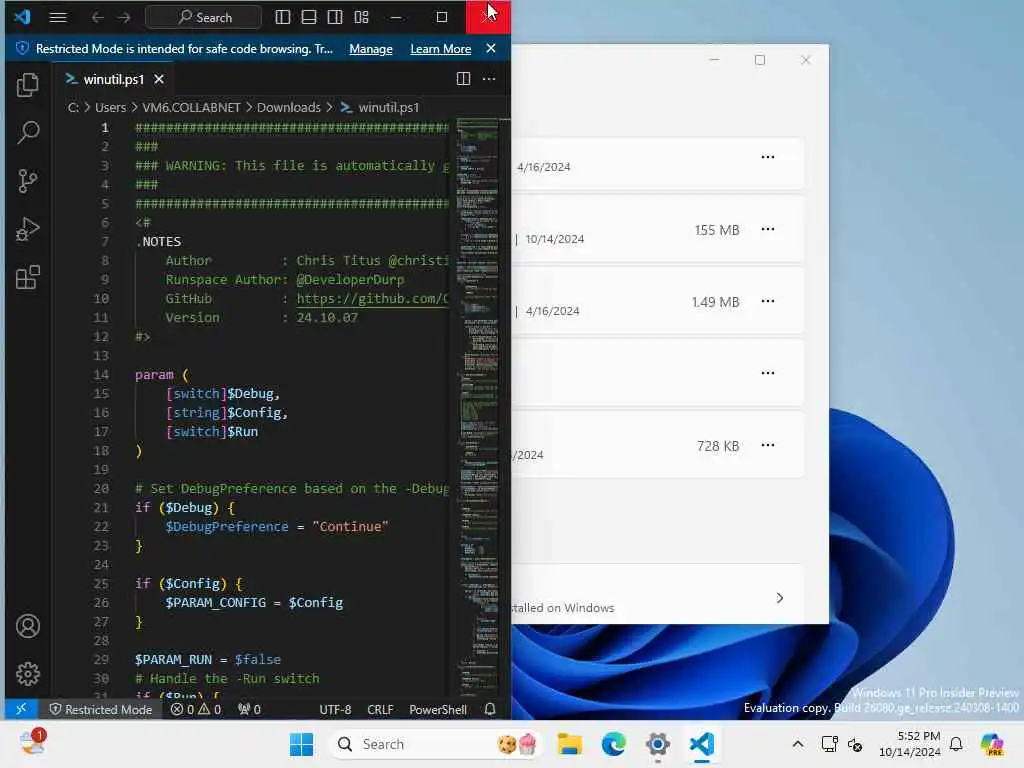Open the VS Code hamburger application menu
The image size is (1024, 768).
tap(58, 17)
